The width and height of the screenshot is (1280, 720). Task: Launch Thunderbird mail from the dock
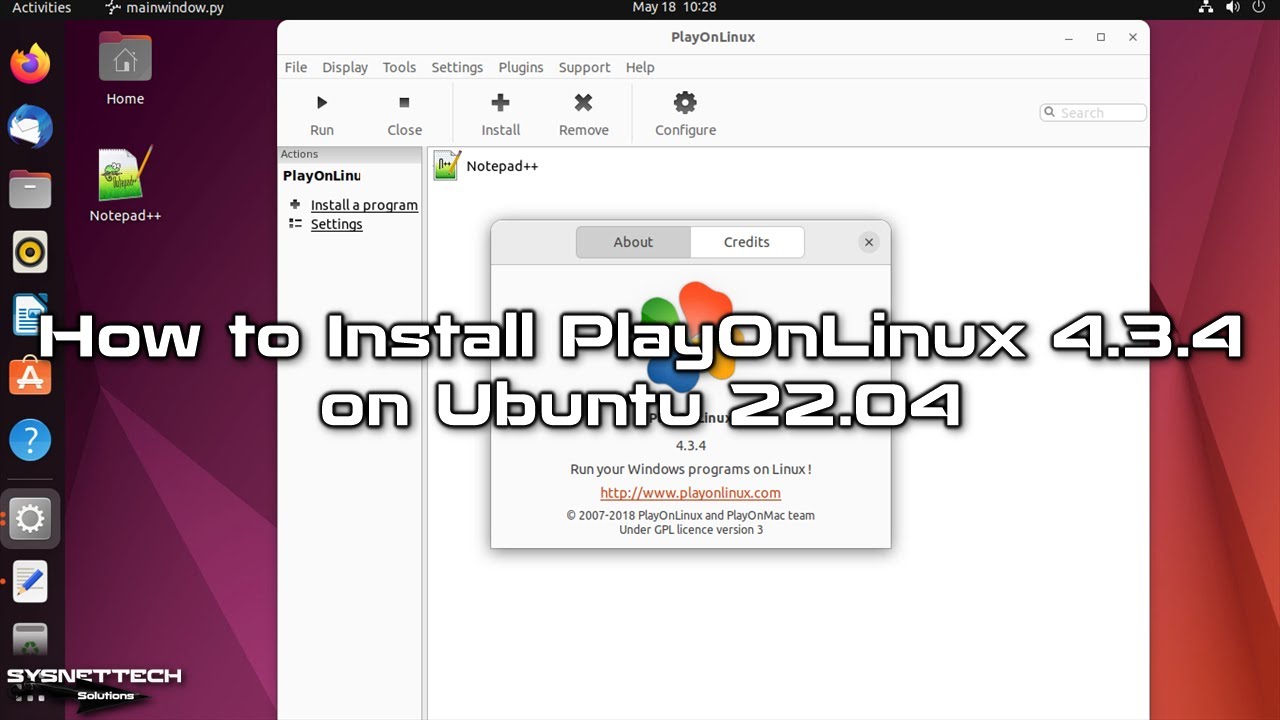tap(30, 127)
